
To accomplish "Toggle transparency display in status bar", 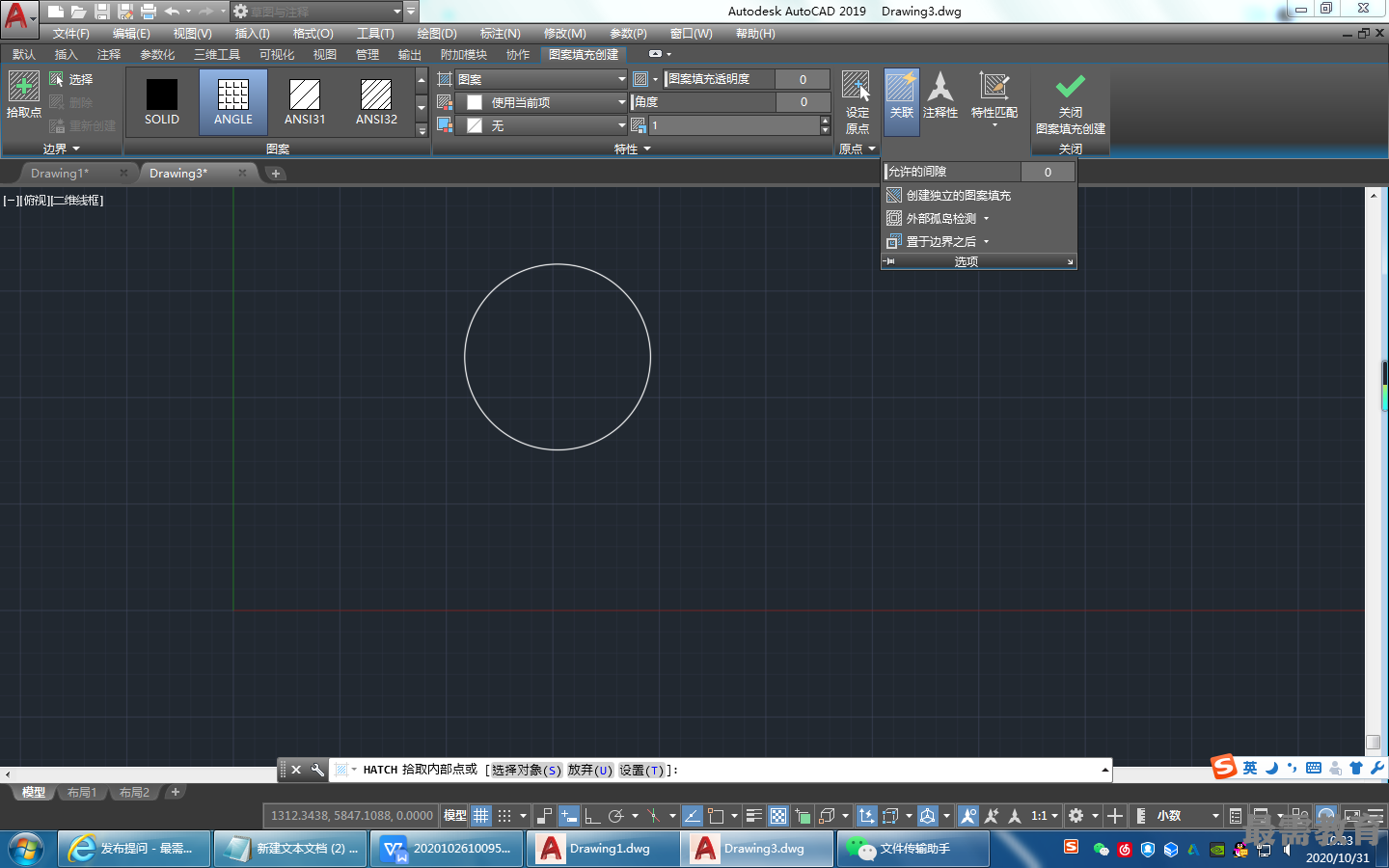I will pos(778,816).
